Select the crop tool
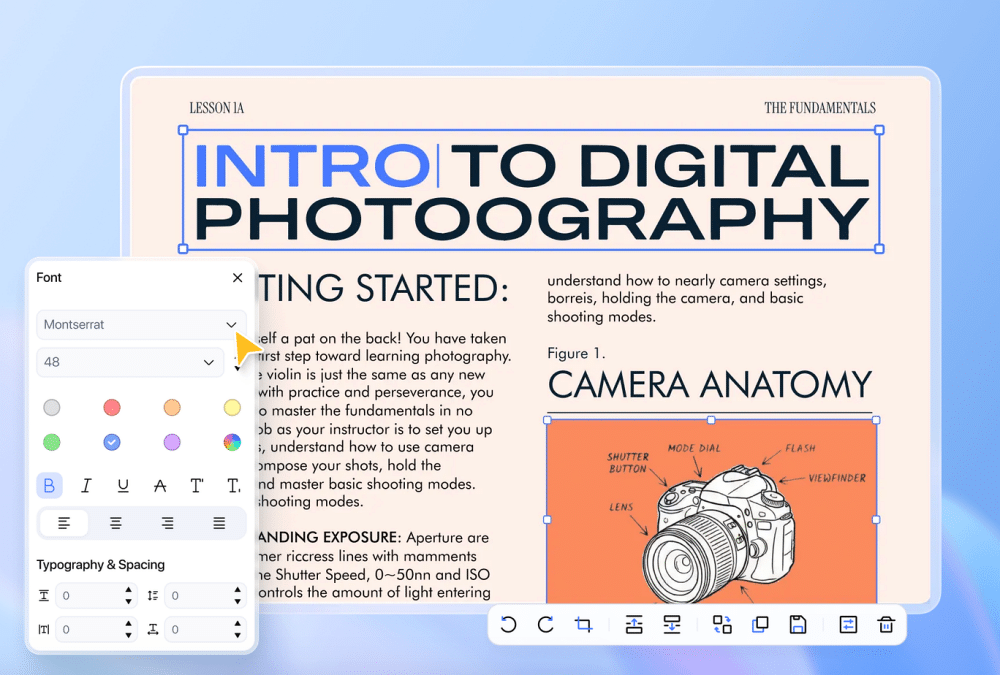 click(584, 624)
